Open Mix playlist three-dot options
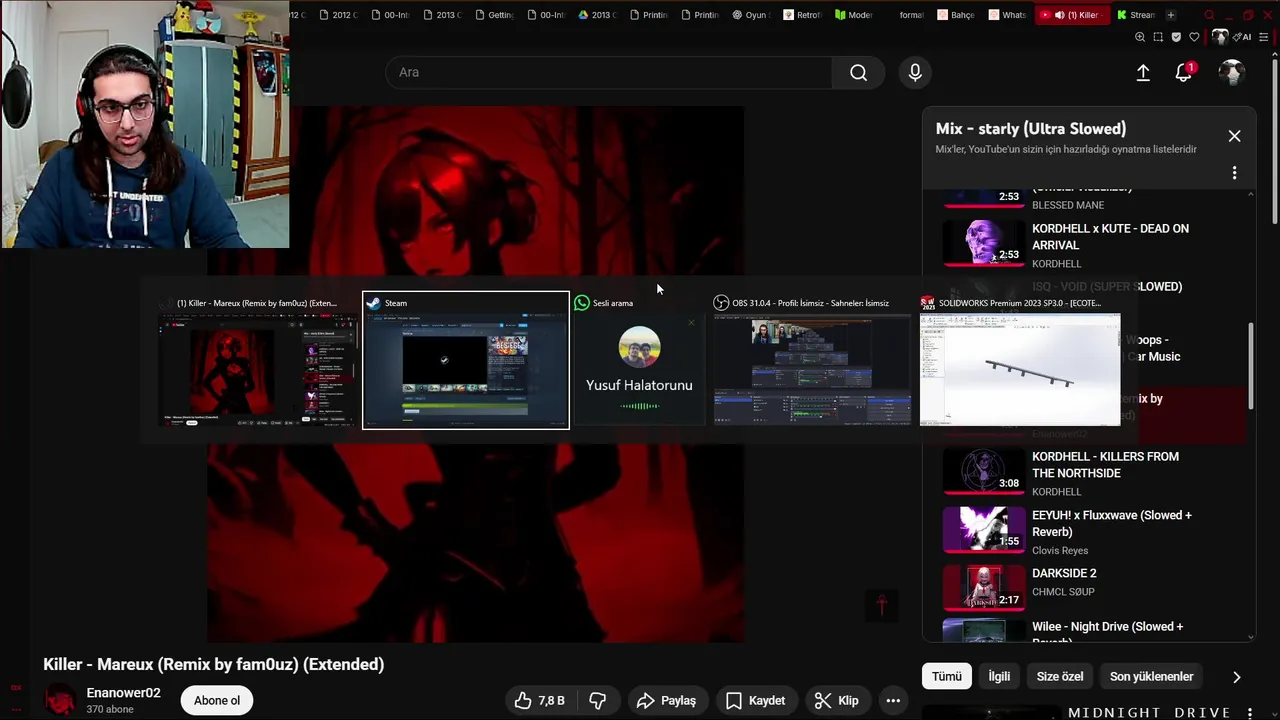Screen dimensions: 1280x720 pos(1234,173)
